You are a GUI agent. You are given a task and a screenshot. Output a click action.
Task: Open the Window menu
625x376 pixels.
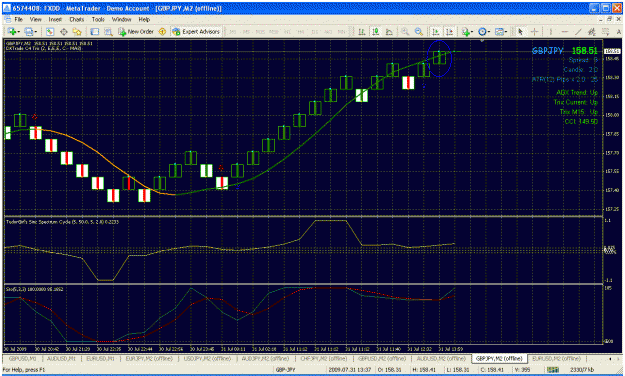[x=121, y=19]
